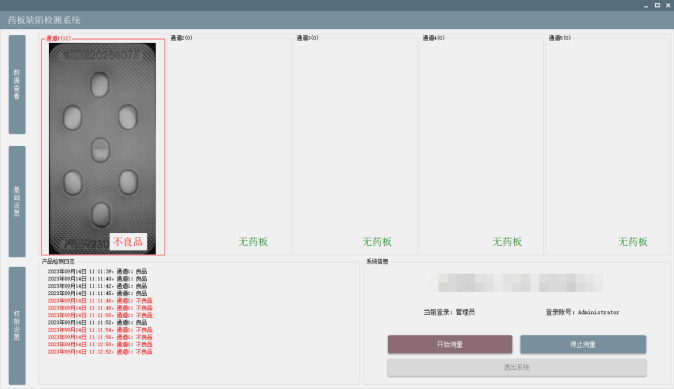
Task: Click the 退出系统 button
Action: point(517,368)
